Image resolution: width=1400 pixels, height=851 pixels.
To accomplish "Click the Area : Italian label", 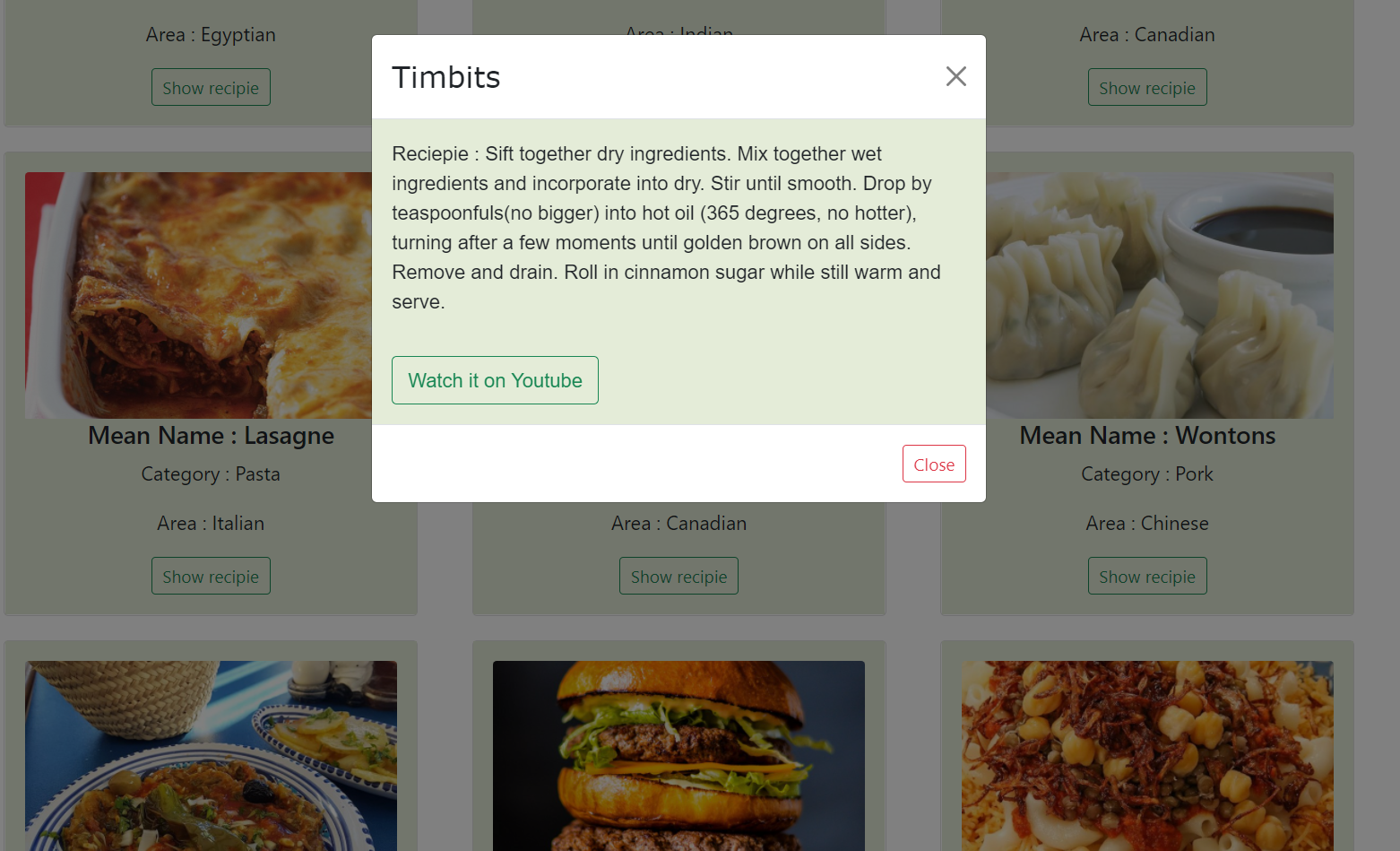I will pos(211,523).
